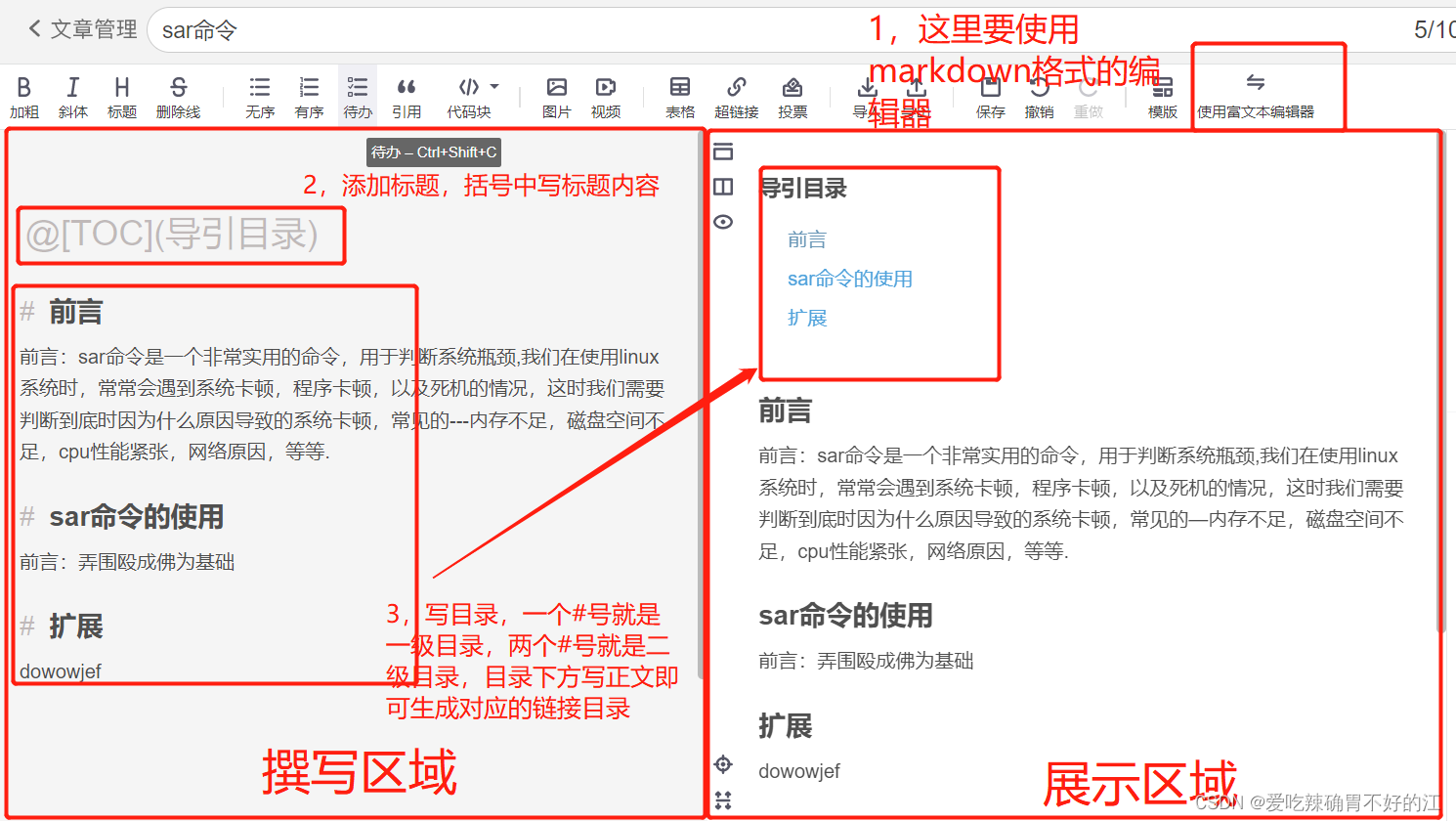
Task: Apply strikethrough with 删除线
Action: click(178, 98)
